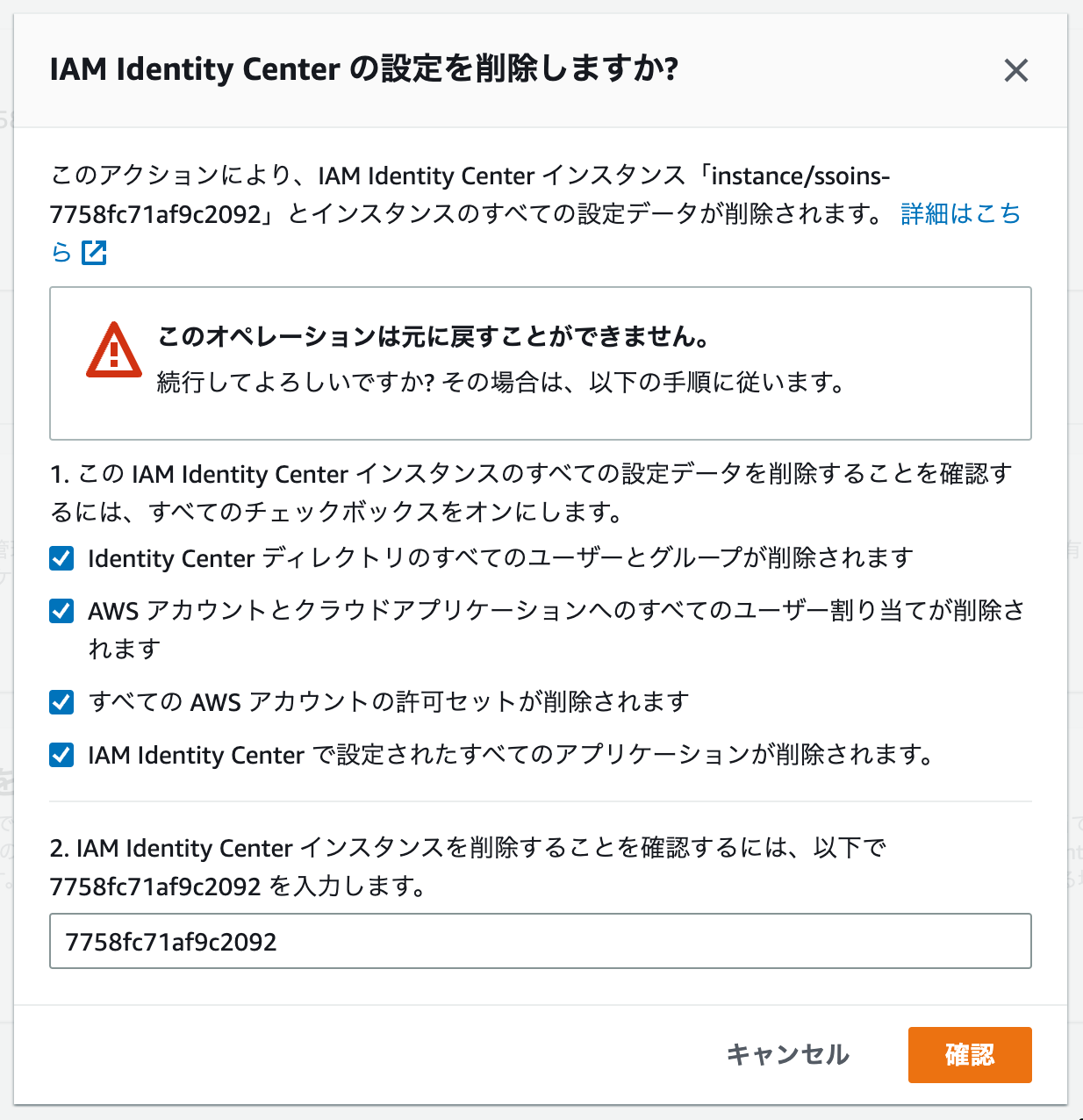This screenshot has width=1083, height=1120.
Task: Uncheck the ユーザー割り当てが削除されます checkbox
Action: click(61, 612)
